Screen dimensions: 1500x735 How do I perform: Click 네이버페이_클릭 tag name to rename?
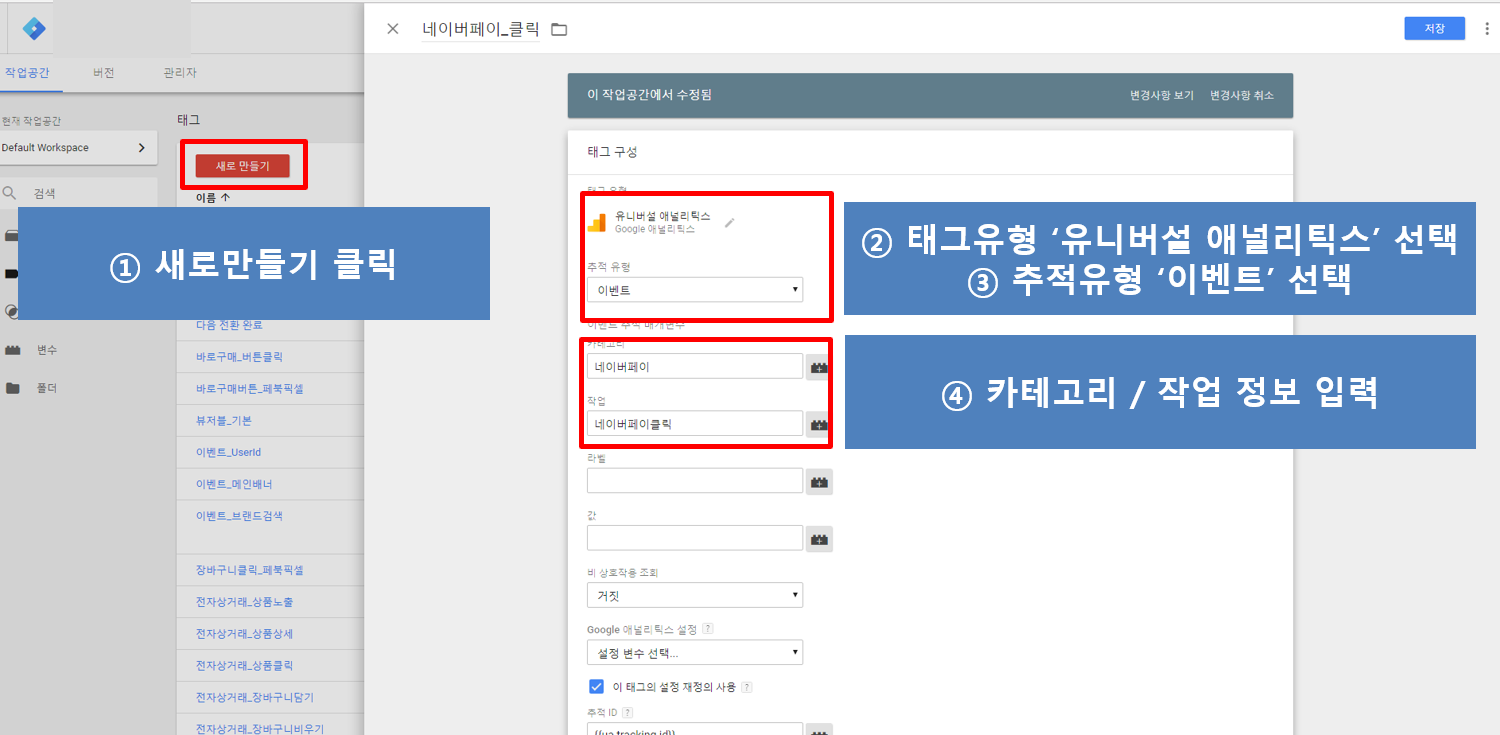480,29
